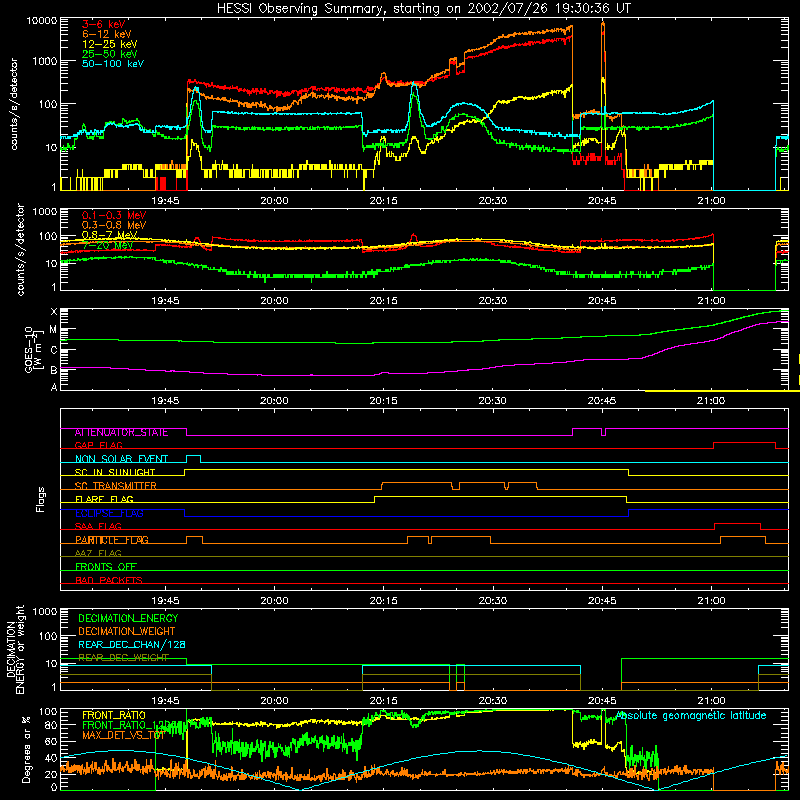
Task: Click the yellow FRONT_RATIO legend label
Action: [114, 715]
